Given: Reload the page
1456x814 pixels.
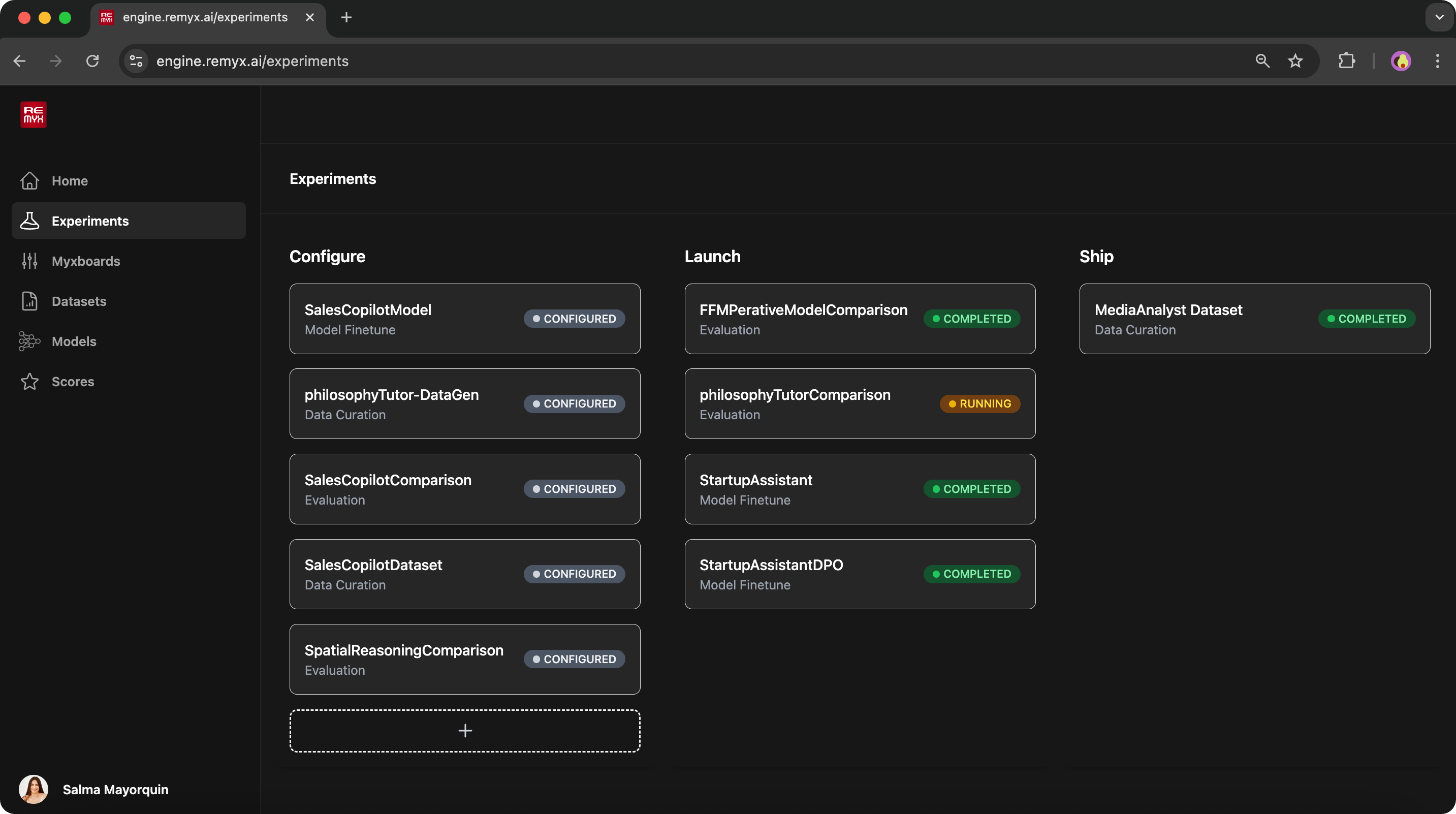Looking at the screenshot, I should [92, 61].
